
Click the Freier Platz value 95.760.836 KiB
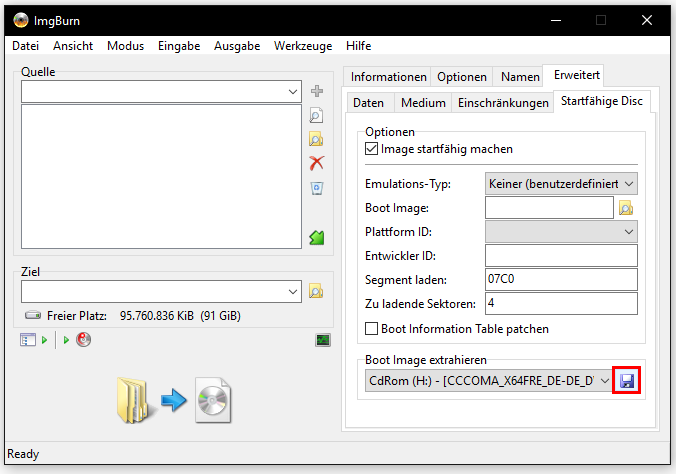pos(157,316)
